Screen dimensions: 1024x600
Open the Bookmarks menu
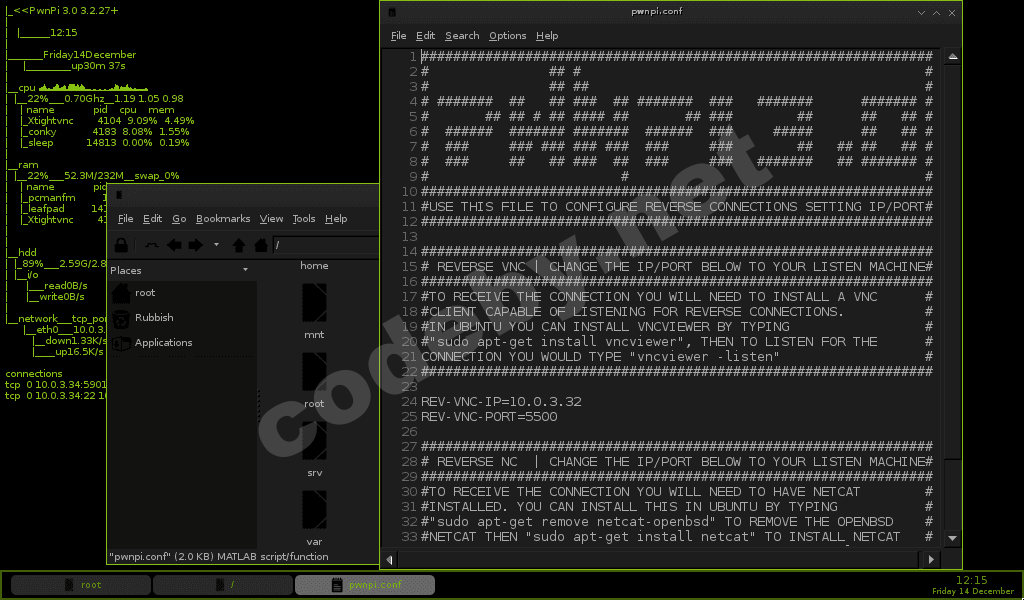click(223, 219)
